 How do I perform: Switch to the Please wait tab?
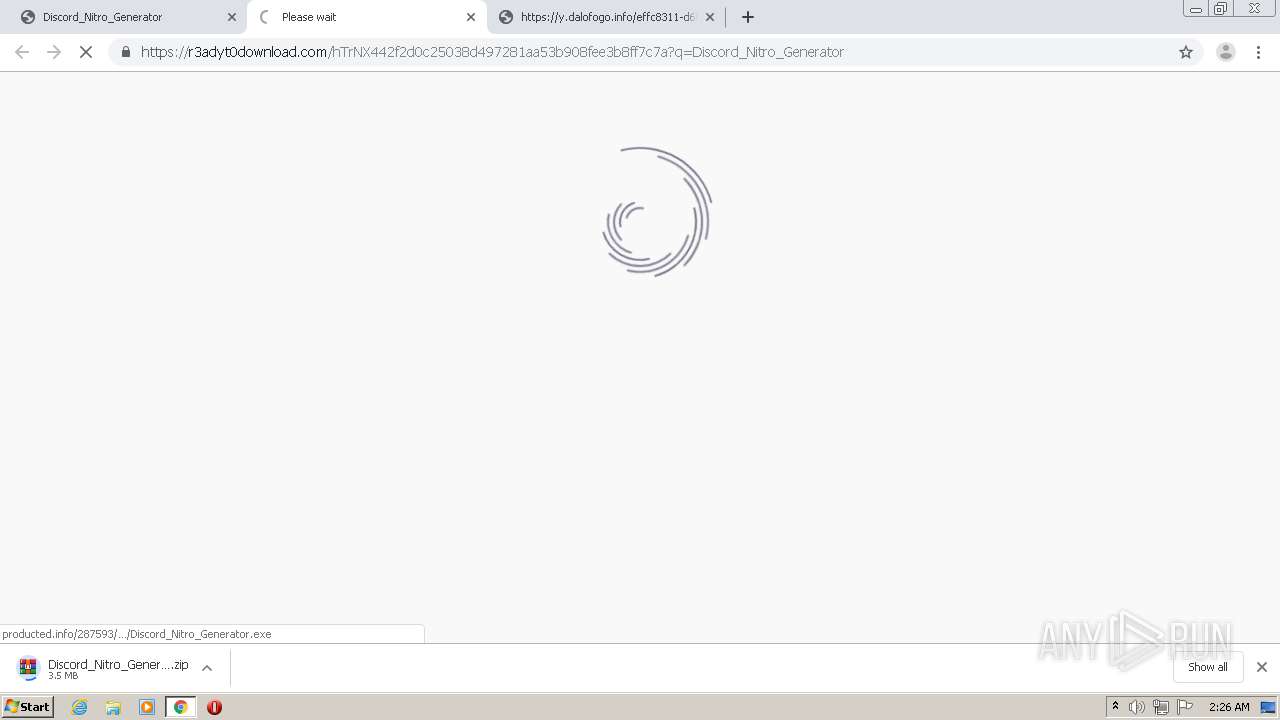[366, 17]
